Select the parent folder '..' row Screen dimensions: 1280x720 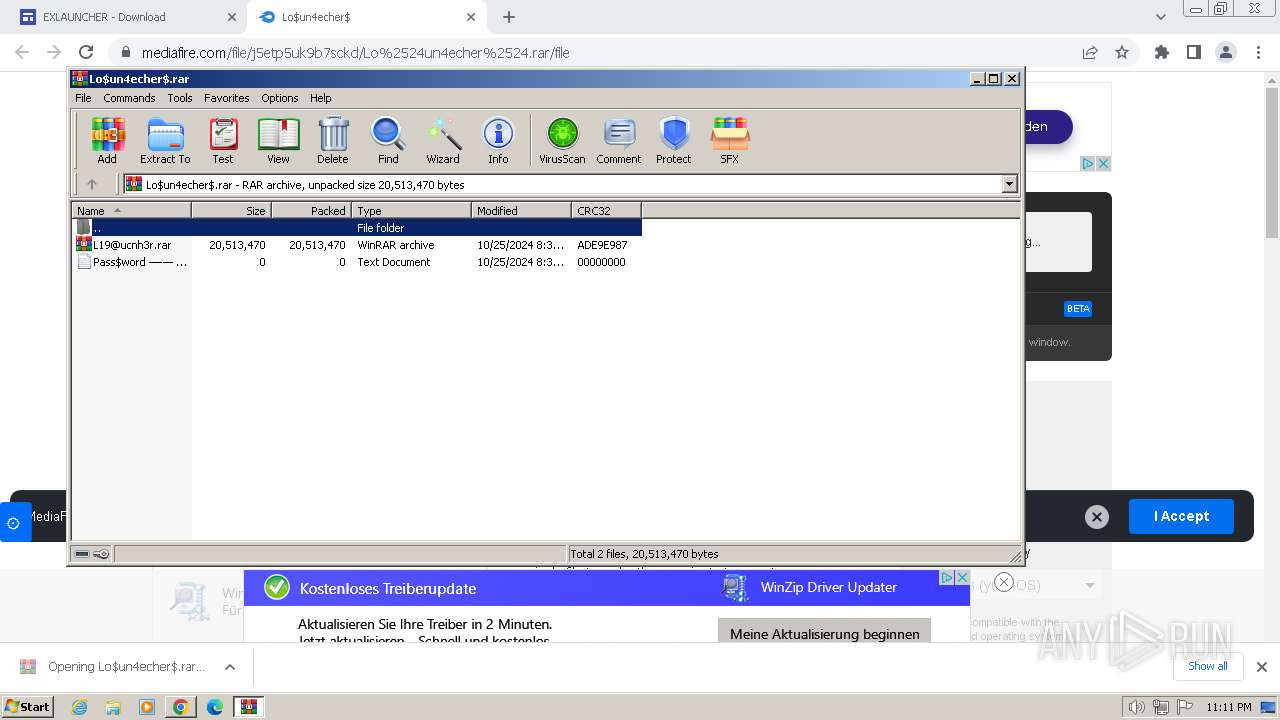357,228
